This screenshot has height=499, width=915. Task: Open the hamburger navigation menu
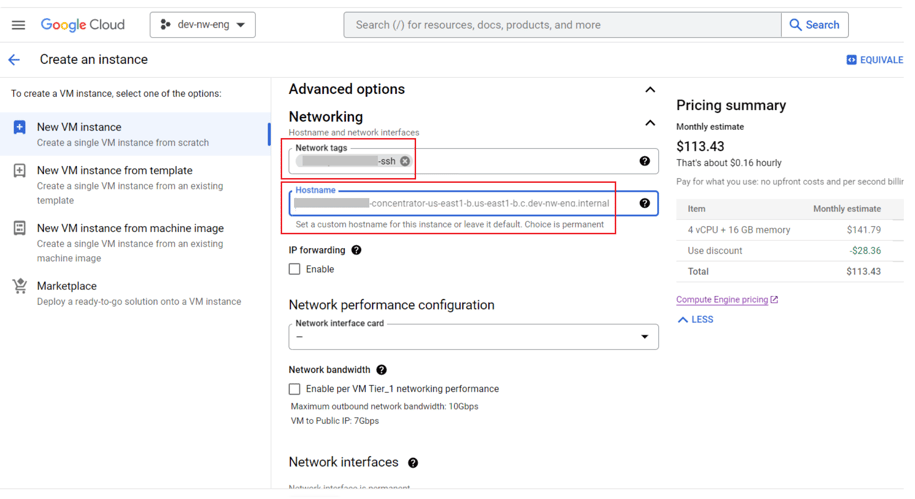pos(18,25)
